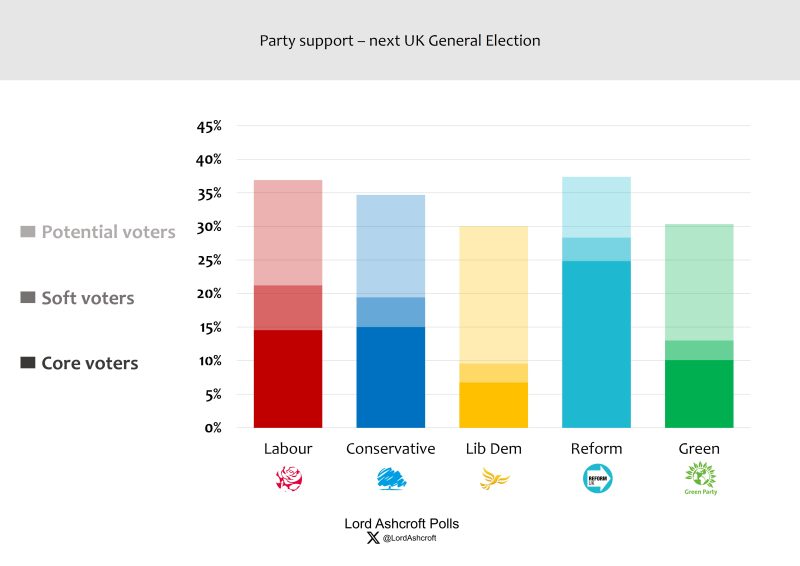This screenshot has width=800, height=566.
Task: Select Labour's dark red core voters bar
Action: click(x=288, y=379)
